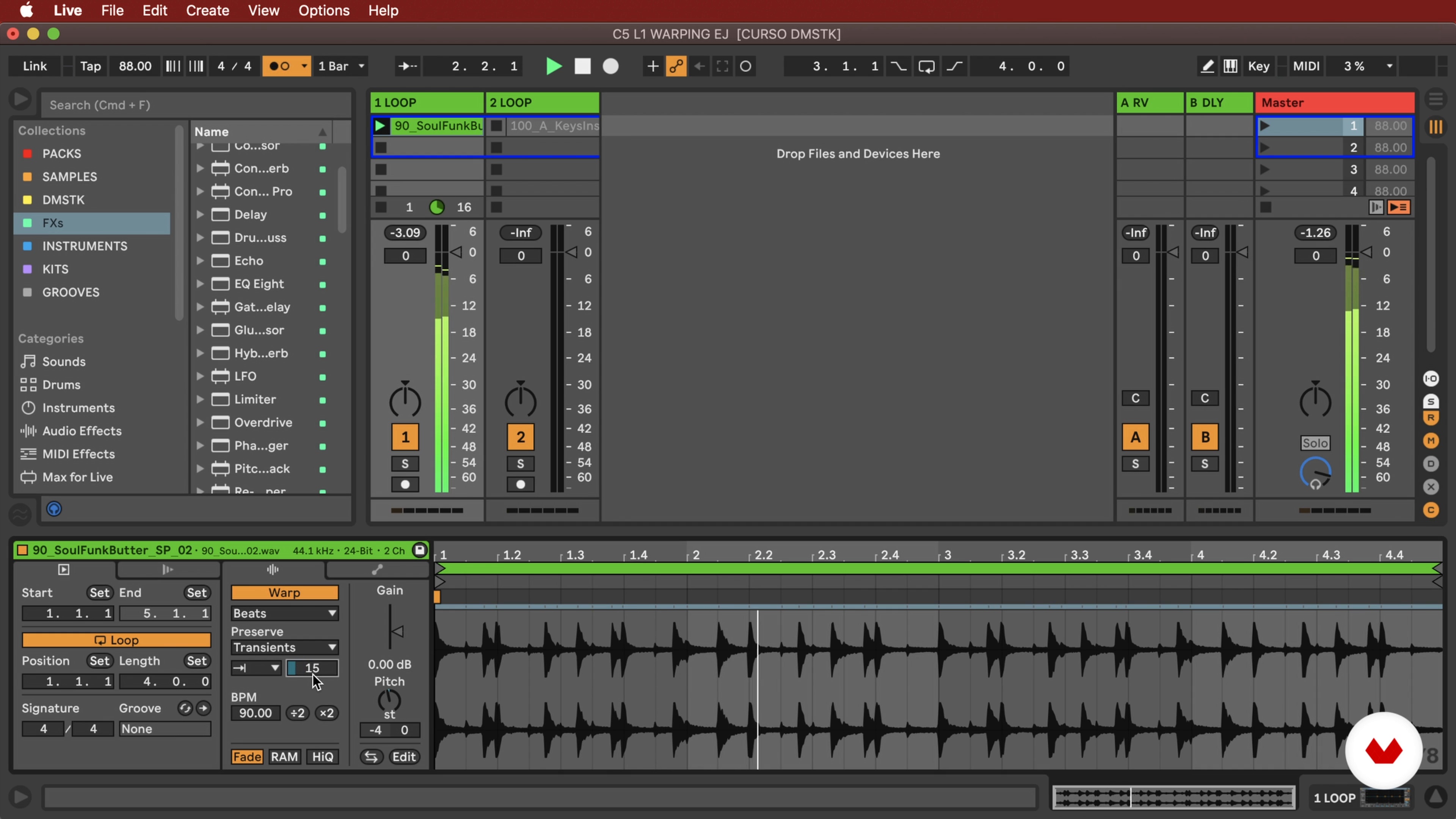Image resolution: width=1456 pixels, height=819 pixels.
Task: Select the Audio Effects category
Action: tap(82, 431)
